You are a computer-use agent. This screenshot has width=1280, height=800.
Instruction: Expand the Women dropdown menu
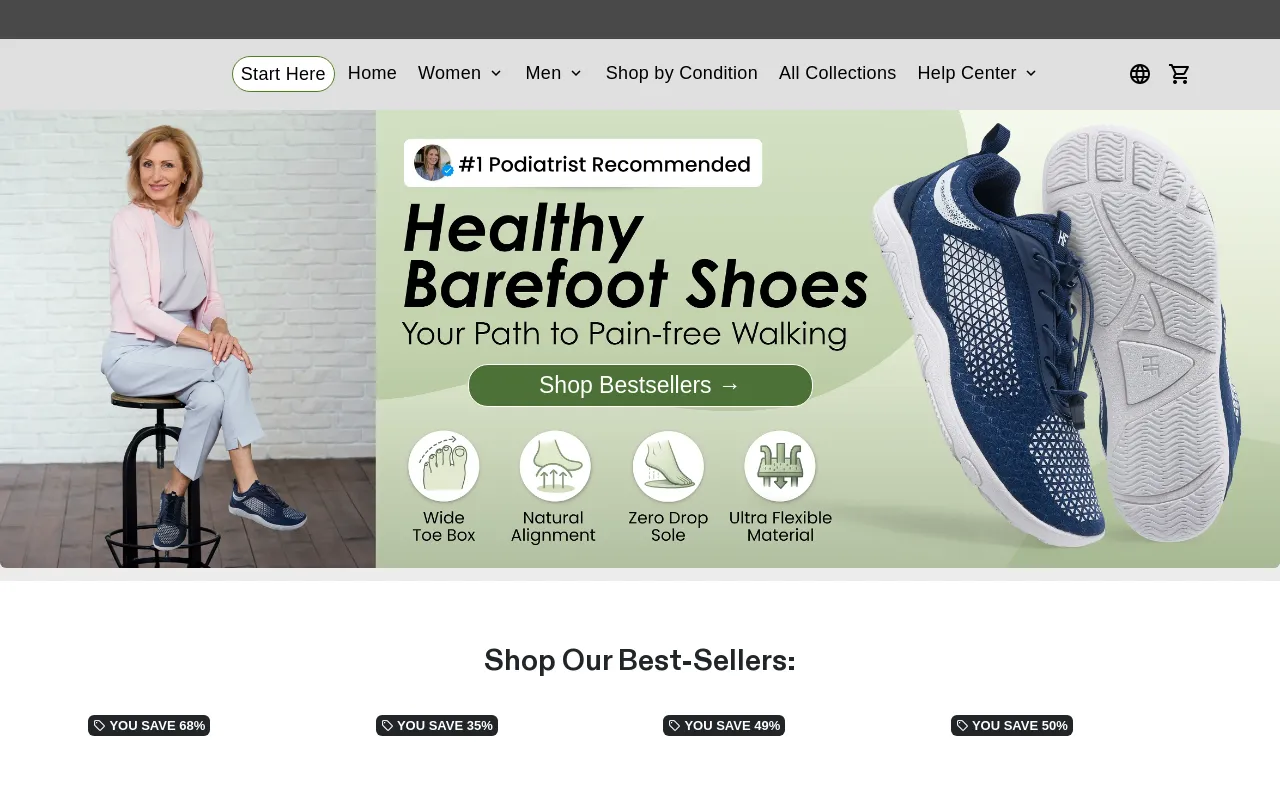coord(460,73)
